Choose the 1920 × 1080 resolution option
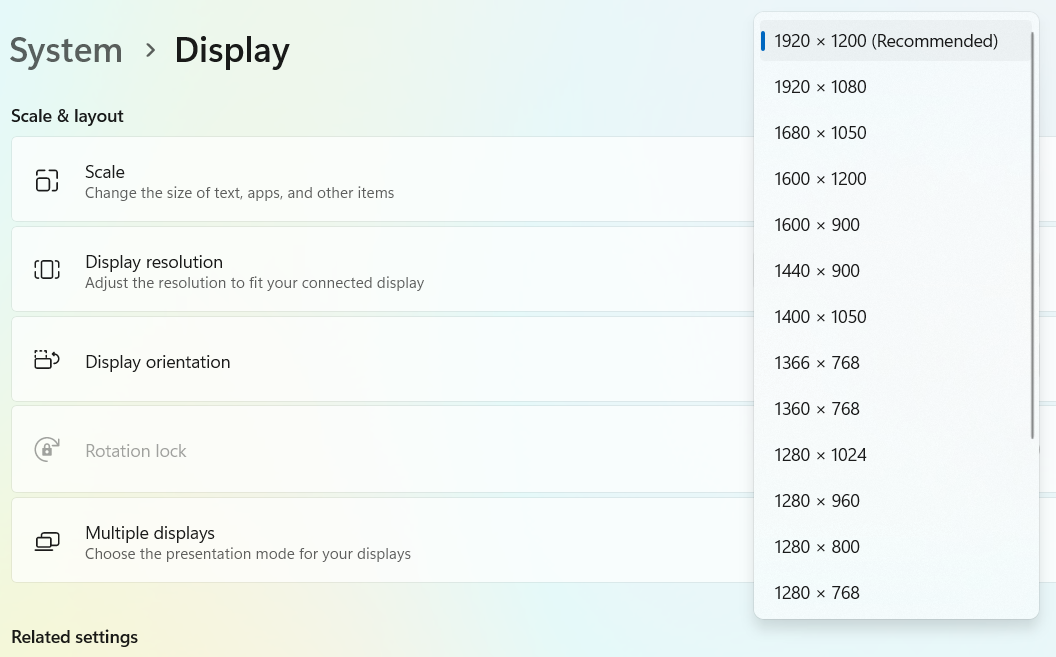The width and height of the screenshot is (1056, 657). (896, 87)
